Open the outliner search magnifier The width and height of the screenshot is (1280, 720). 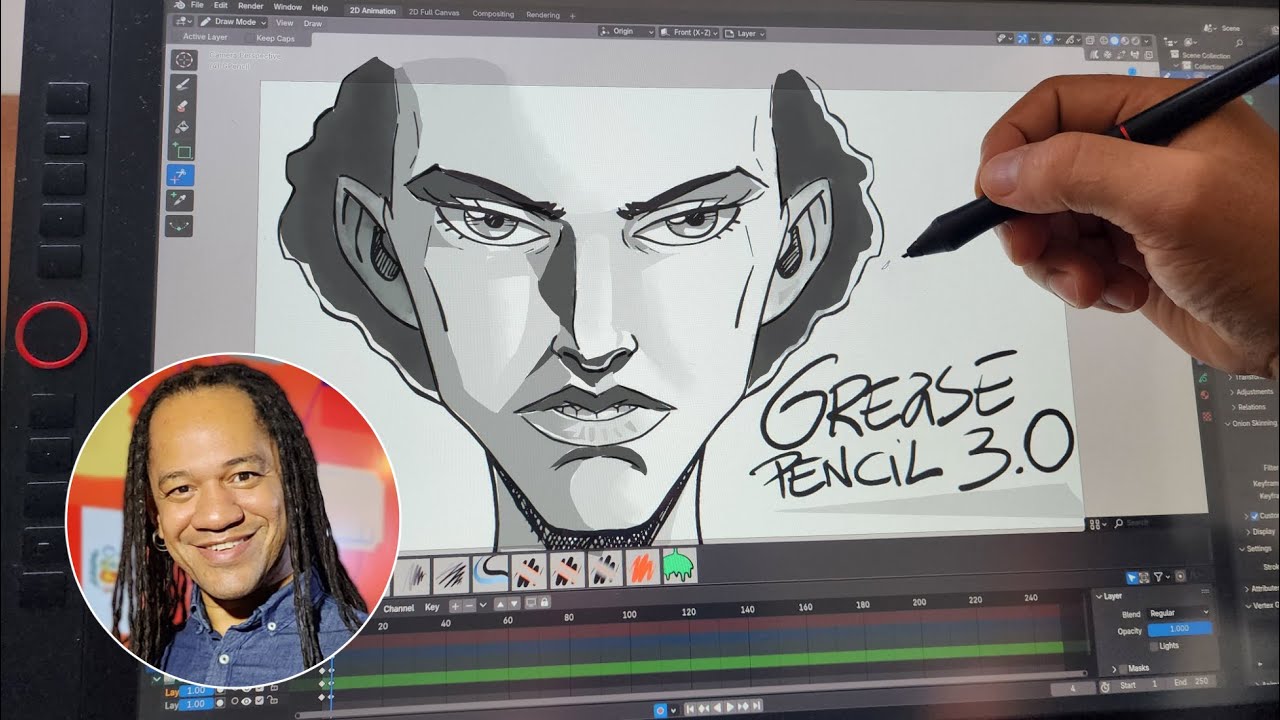[1239, 43]
